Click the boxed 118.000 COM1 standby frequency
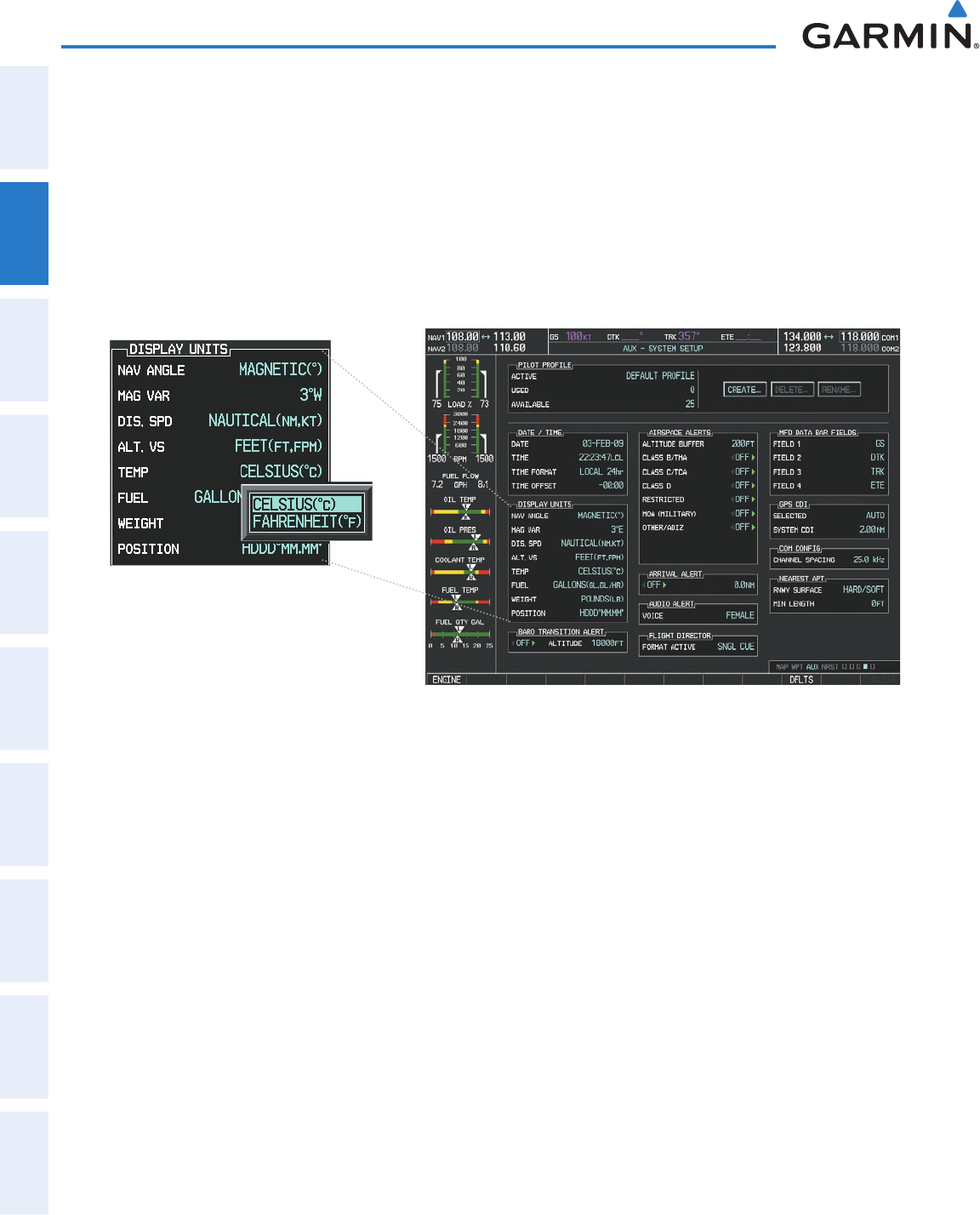Screen dimensions: 980x1215 click(860, 337)
